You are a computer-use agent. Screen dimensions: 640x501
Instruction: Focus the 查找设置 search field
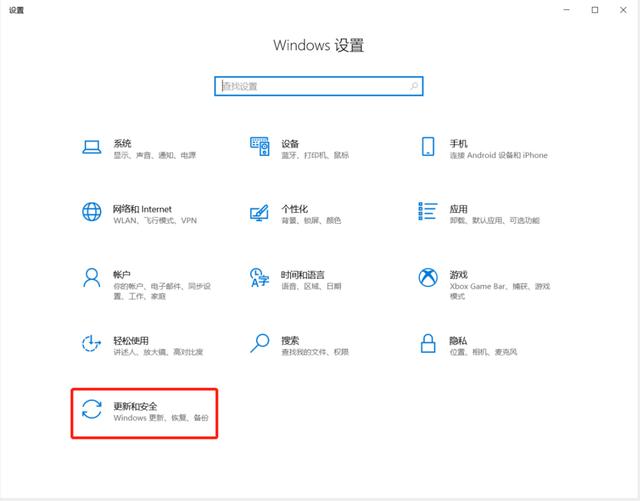(319, 86)
